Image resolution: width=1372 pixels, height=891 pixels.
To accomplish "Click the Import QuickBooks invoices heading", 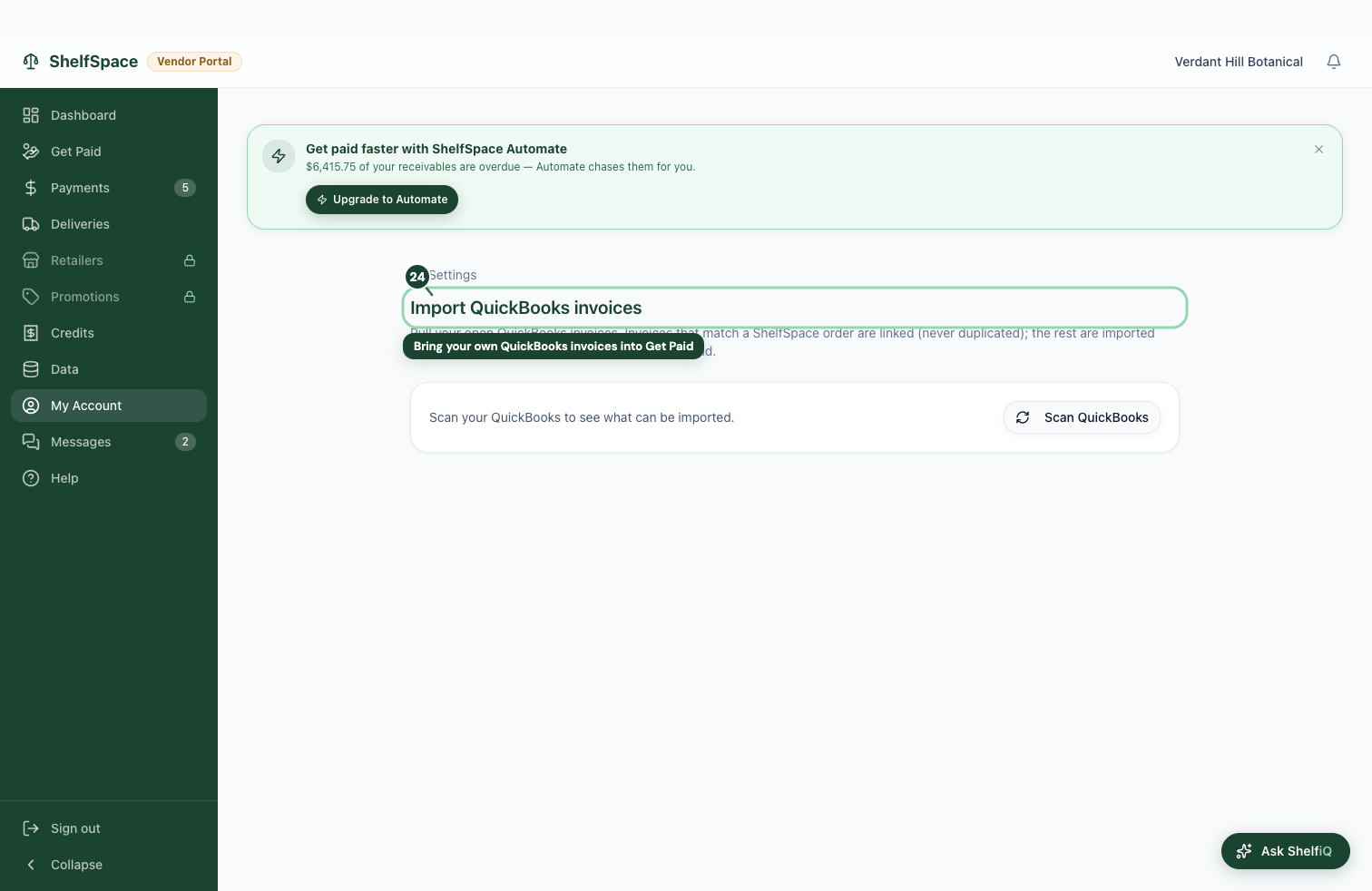I will coord(526,308).
